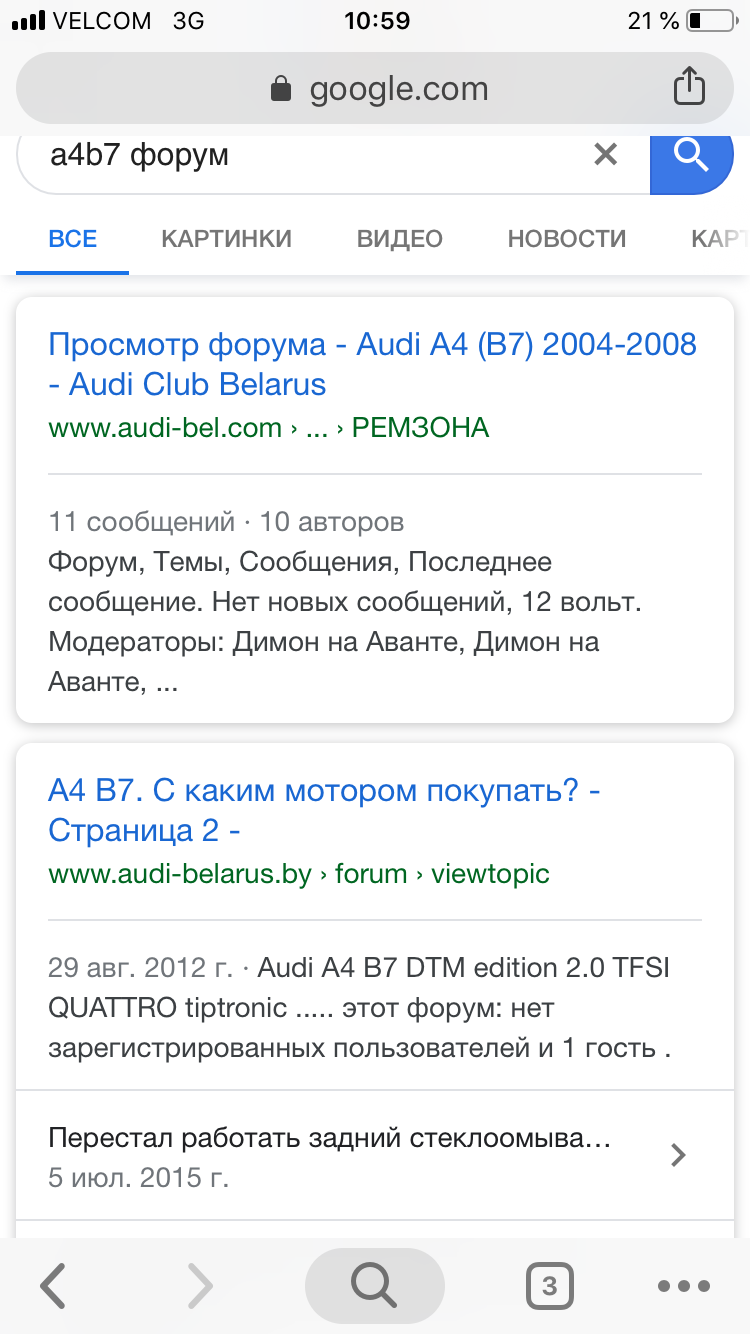The image size is (750, 1334).
Task: Open the bottom toolbar search icon
Action: (374, 1286)
